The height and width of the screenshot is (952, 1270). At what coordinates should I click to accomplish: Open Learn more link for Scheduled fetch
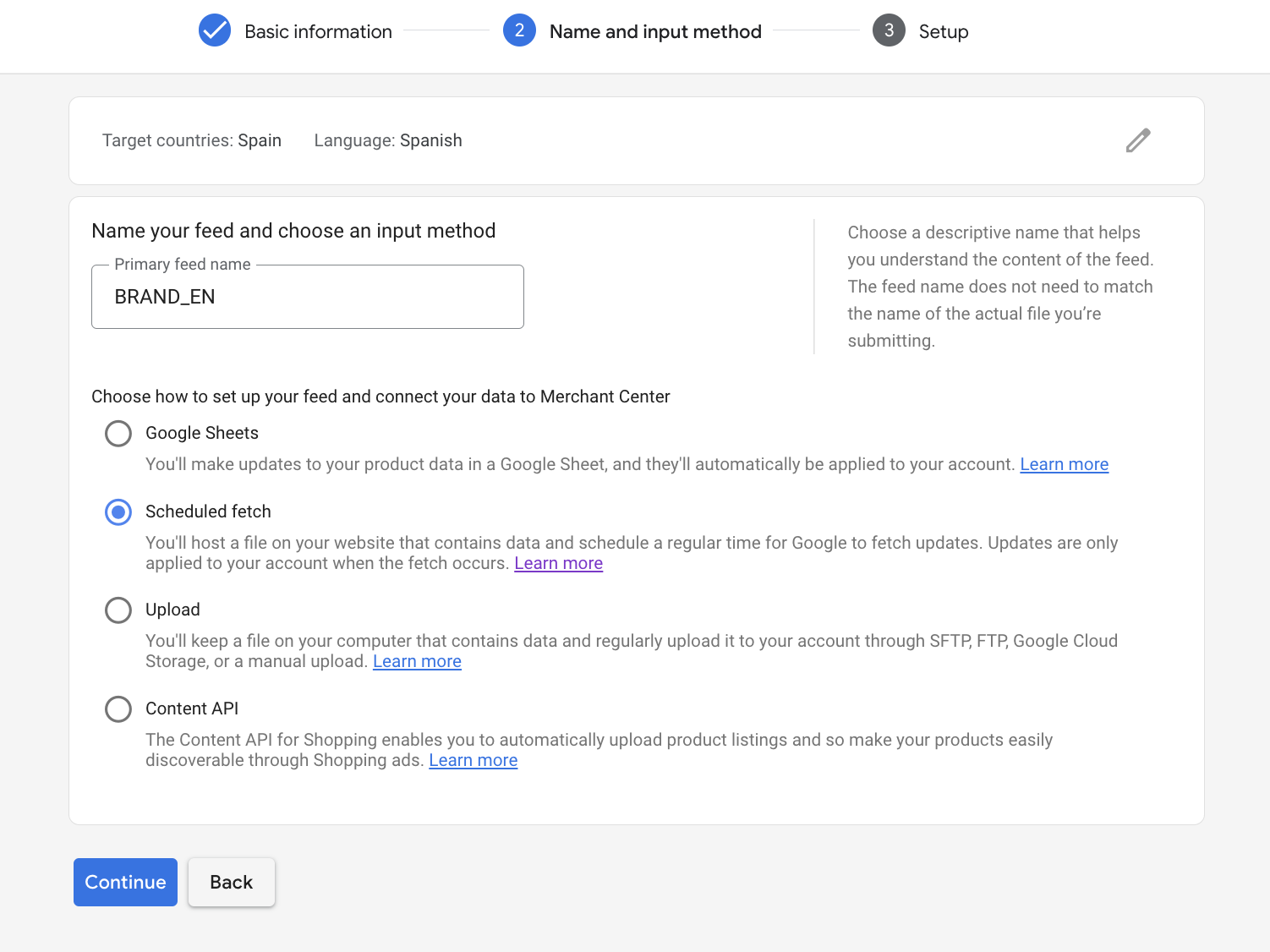coord(558,563)
